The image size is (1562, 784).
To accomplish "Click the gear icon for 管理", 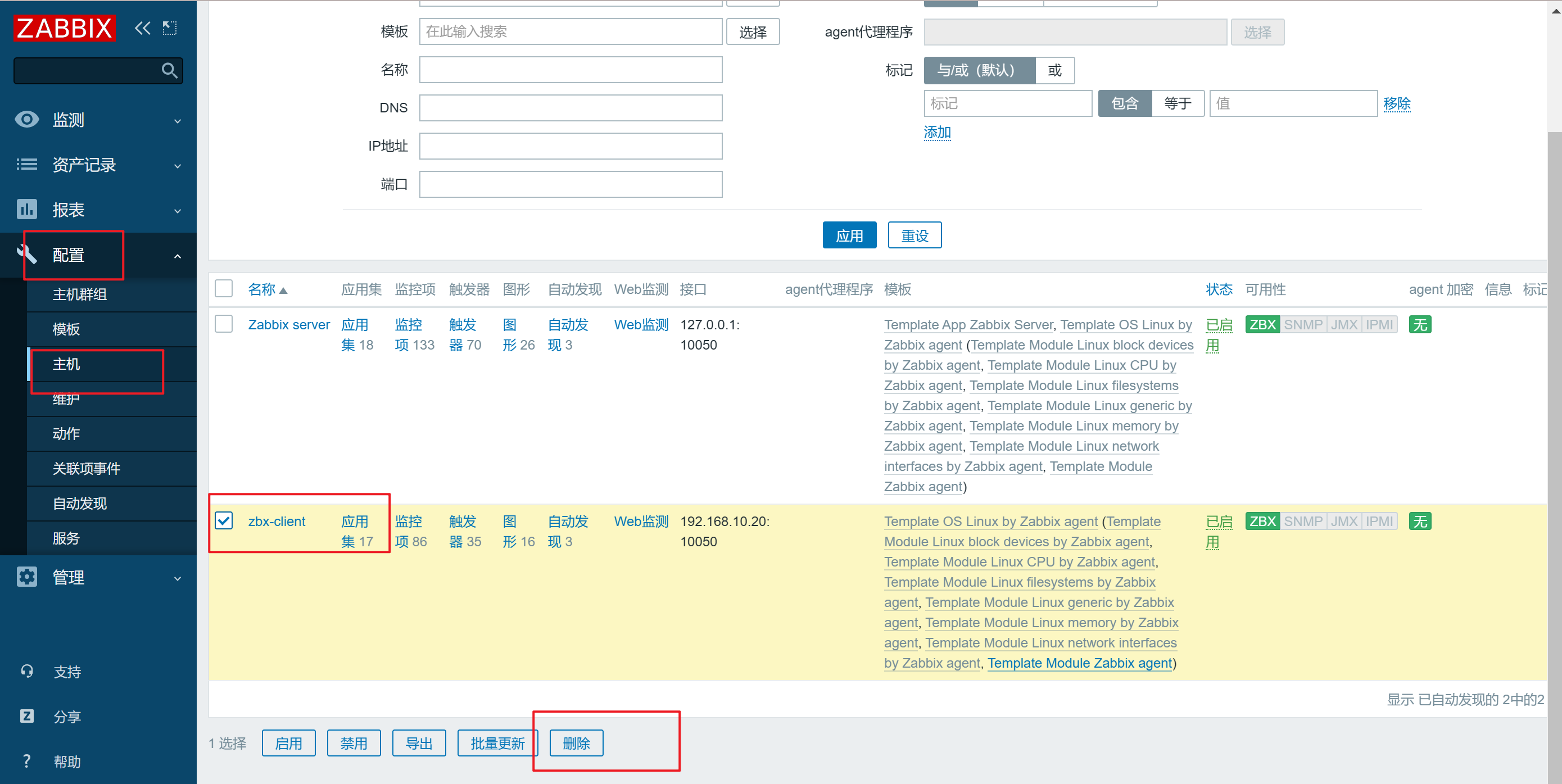I will pyautogui.click(x=26, y=577).
